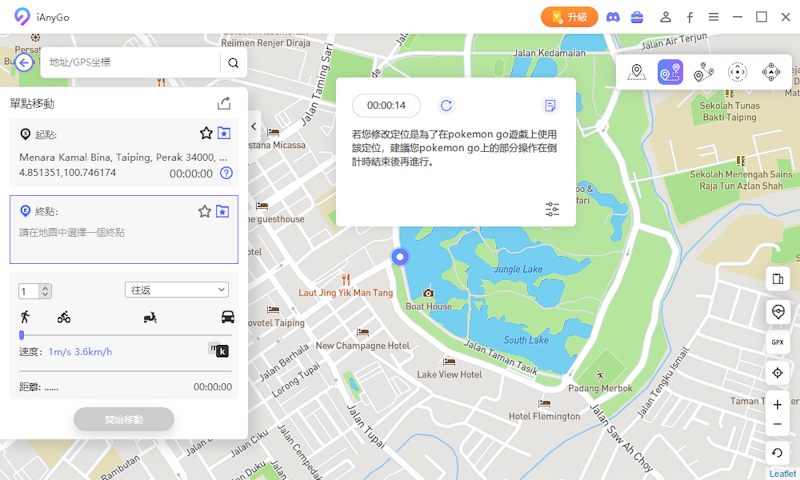Click the GPX import button
Screen dimensions: 800x480
778,342
